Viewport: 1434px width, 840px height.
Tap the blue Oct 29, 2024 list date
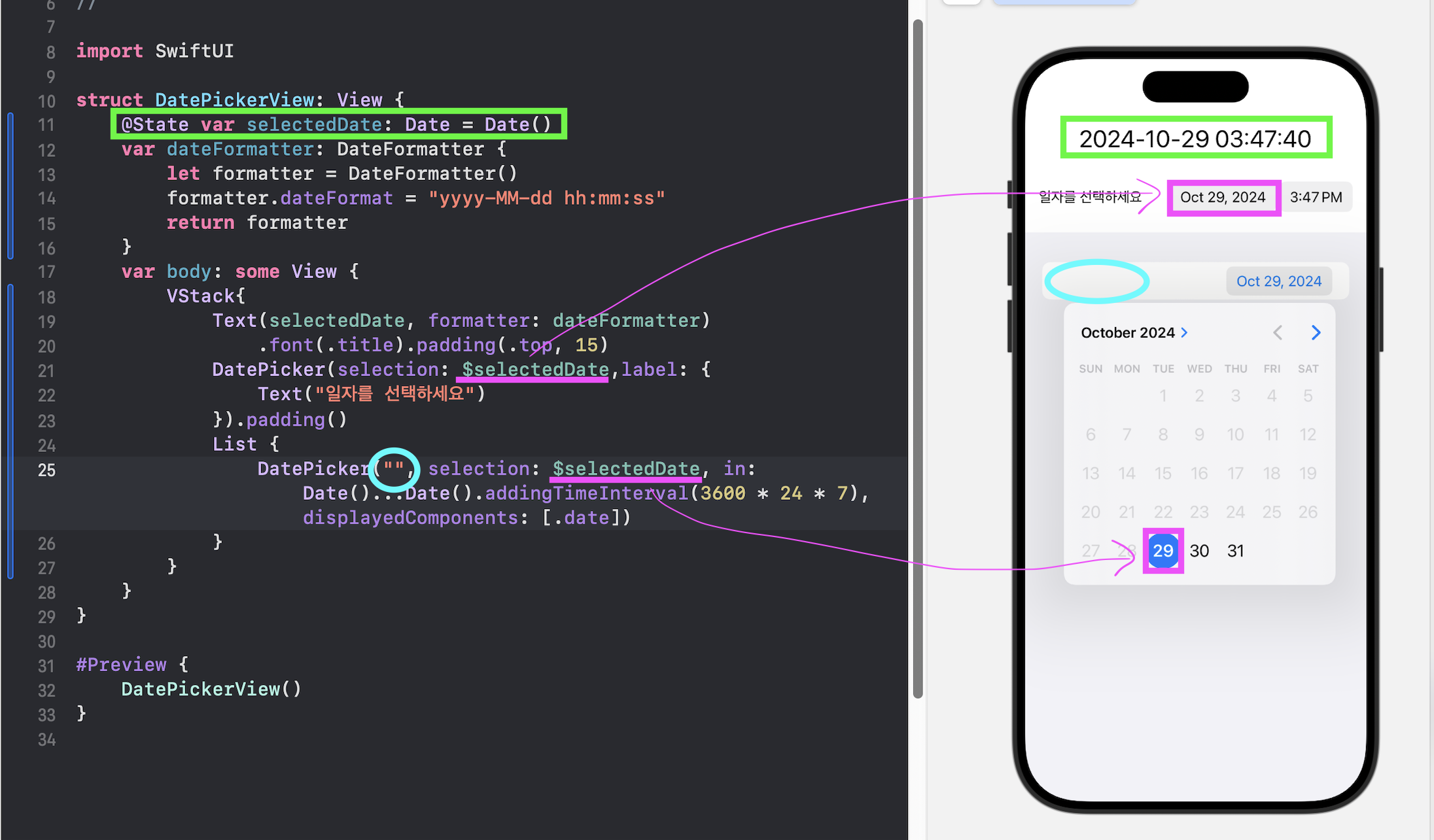[x=1278, y=281]
